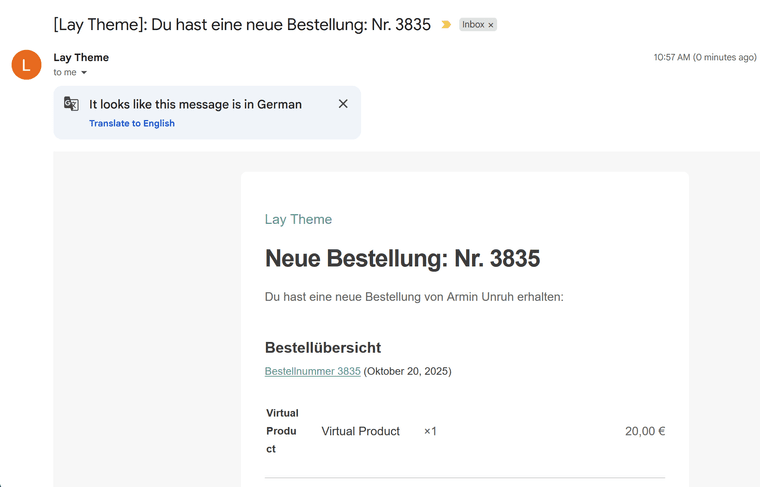Click the yellow importance marker beside the subject

tap(446, 25)
